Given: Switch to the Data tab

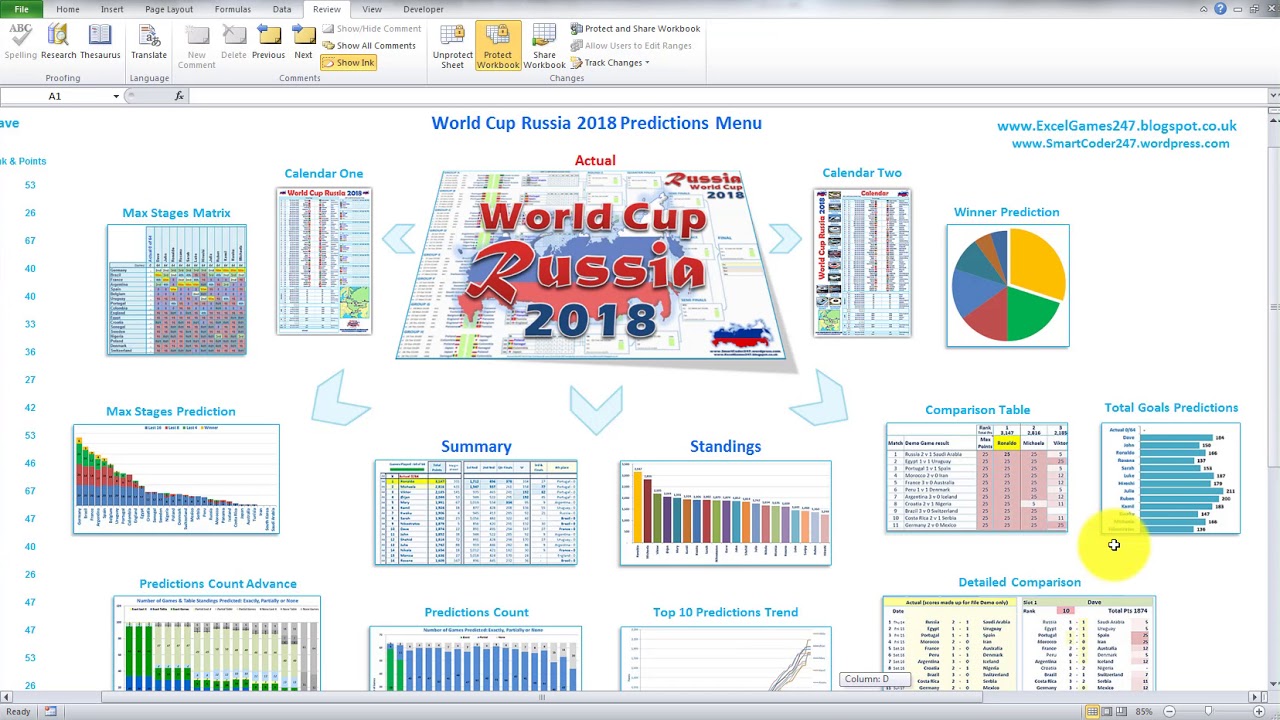Looking at the screenshot, I should tap(282, 9).
